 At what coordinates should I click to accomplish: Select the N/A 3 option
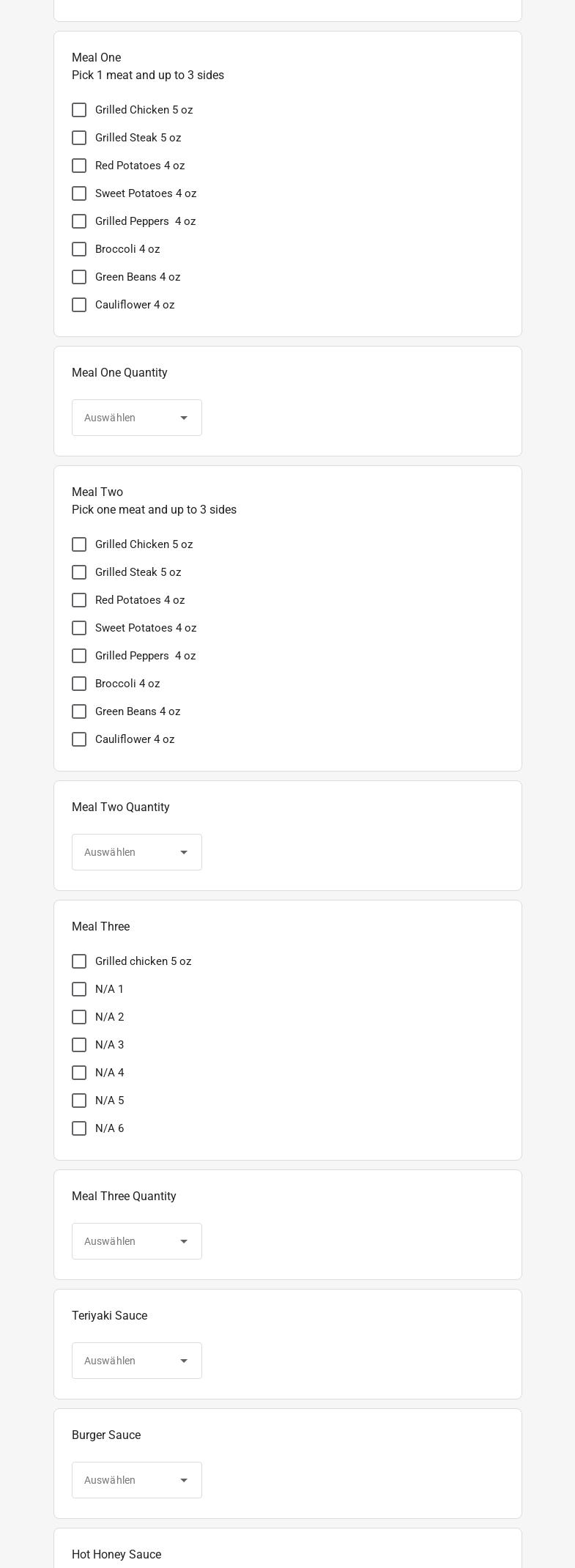click(x=79, y=1045)
